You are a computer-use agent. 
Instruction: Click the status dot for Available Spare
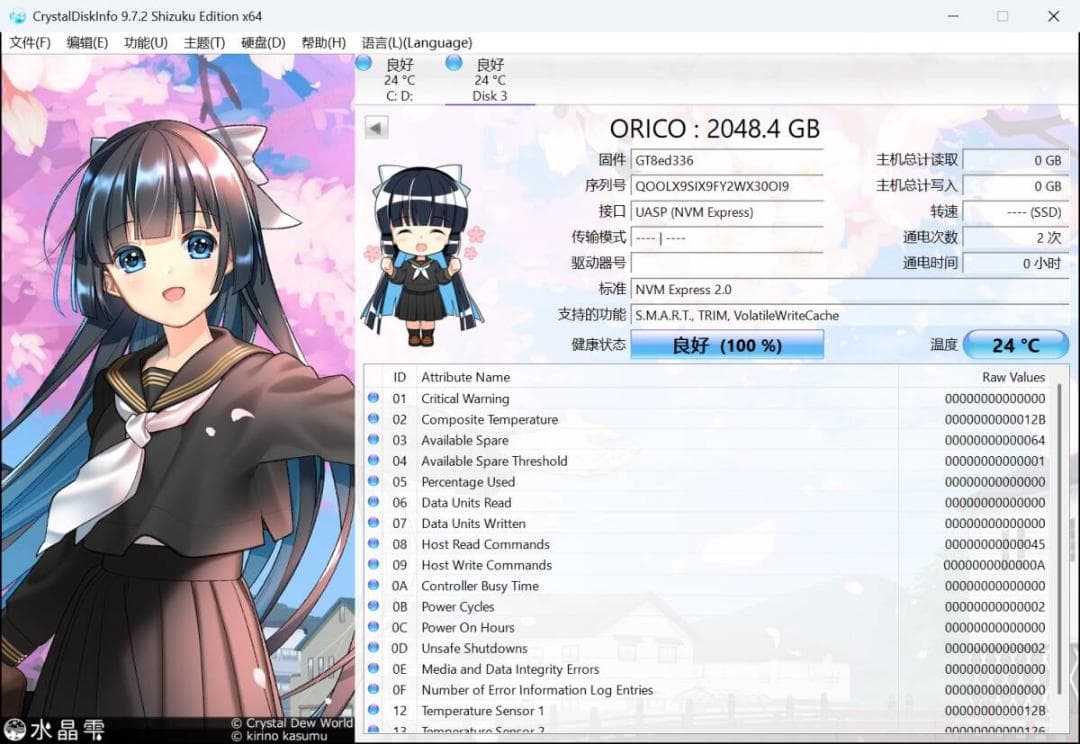coord(373,439)
